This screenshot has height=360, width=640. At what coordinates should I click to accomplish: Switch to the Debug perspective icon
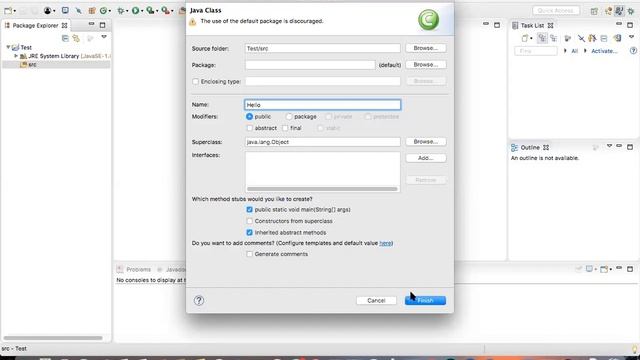[631, 11]
